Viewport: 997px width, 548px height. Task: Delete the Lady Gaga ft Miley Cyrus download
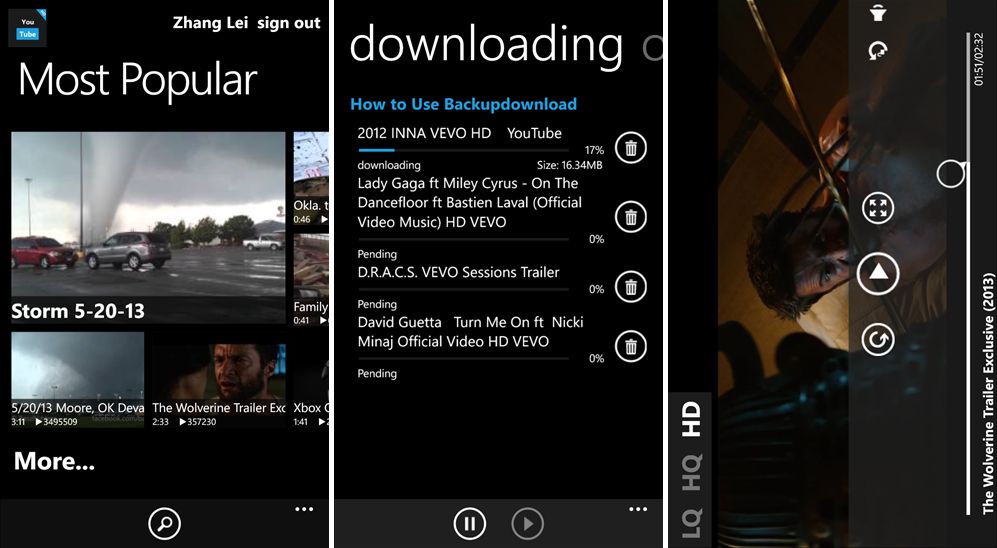(631, 217)
